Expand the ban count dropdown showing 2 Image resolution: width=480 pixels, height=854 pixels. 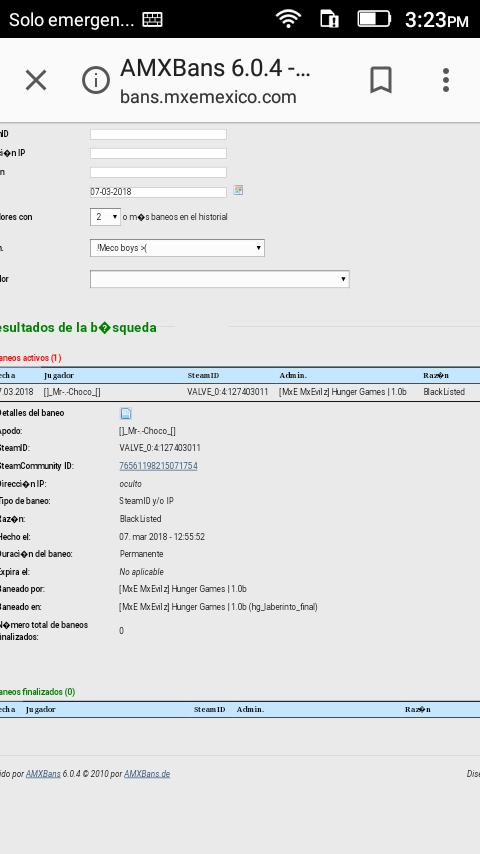[x=105, y=217]
